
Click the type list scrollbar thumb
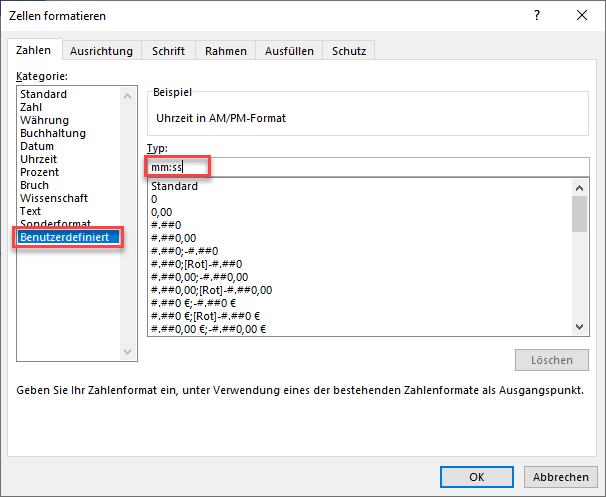(x=579, y=214)
